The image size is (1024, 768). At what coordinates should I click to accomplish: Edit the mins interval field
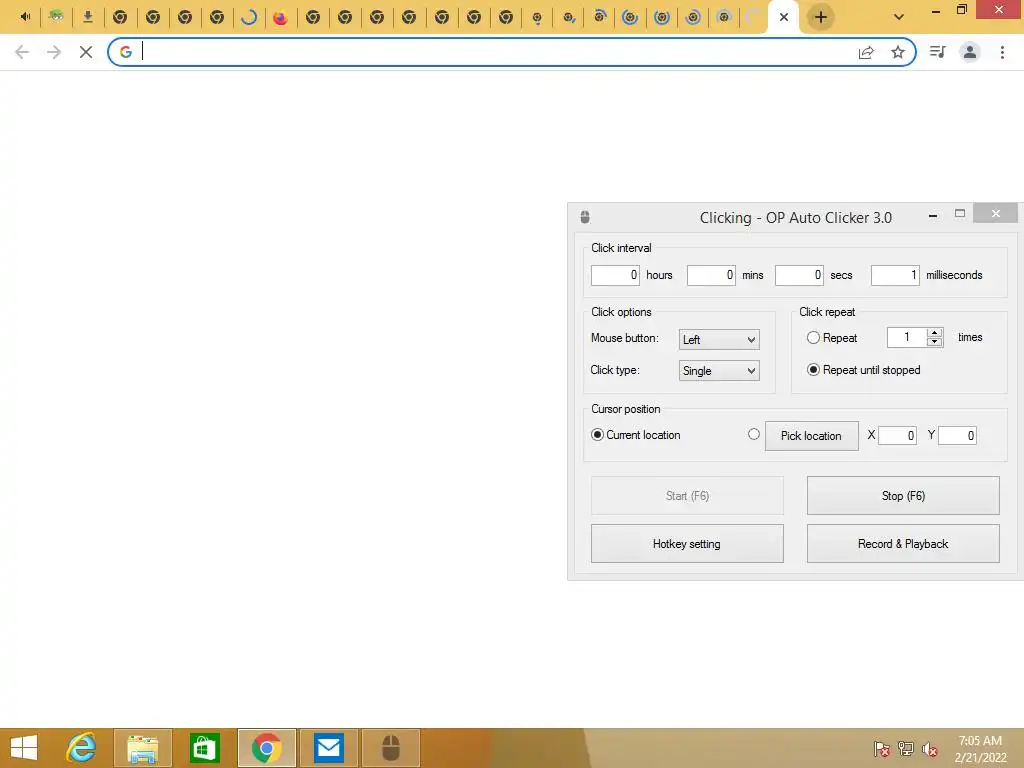[711, 275]
